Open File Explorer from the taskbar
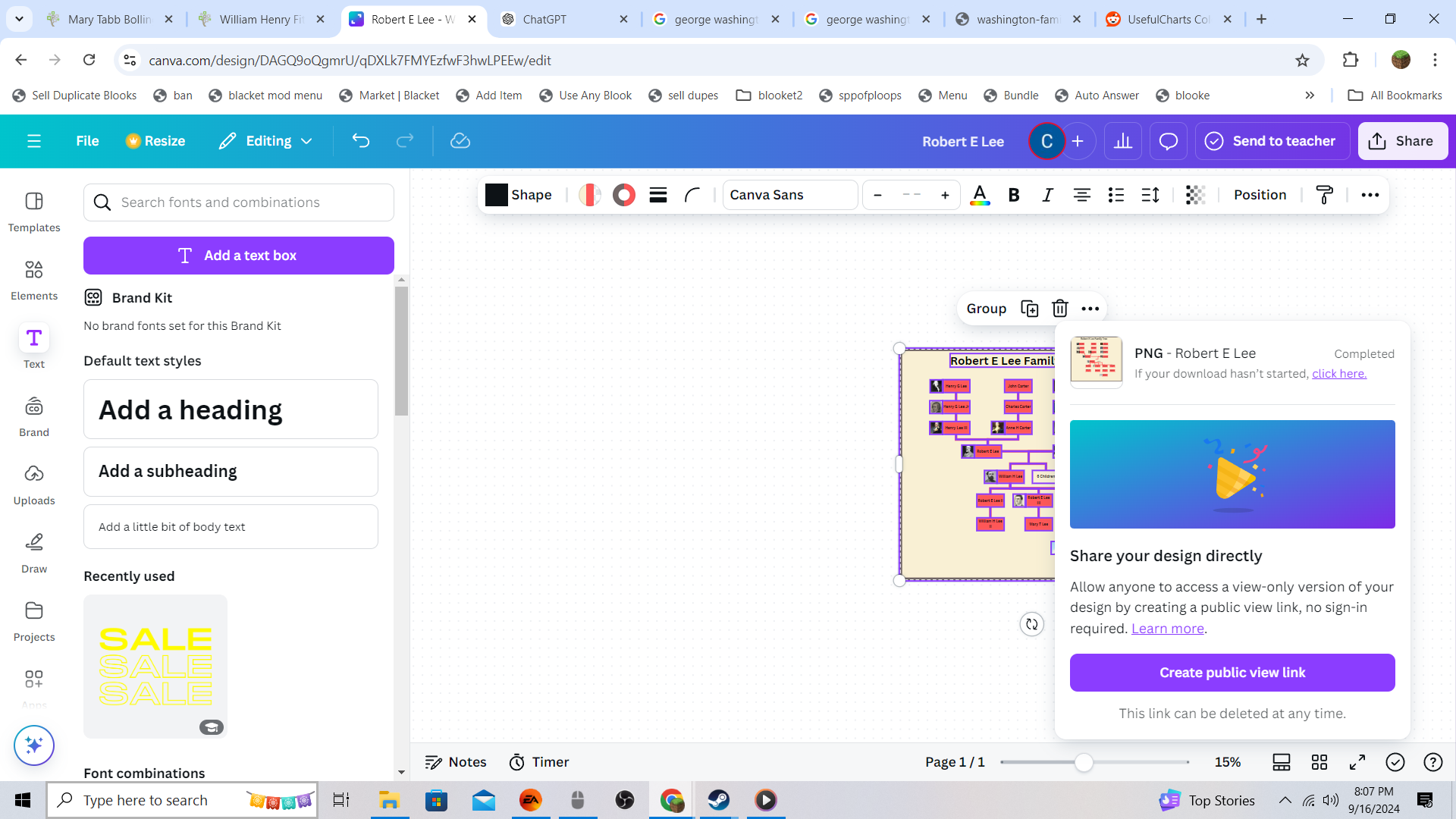 pos(389,800)
